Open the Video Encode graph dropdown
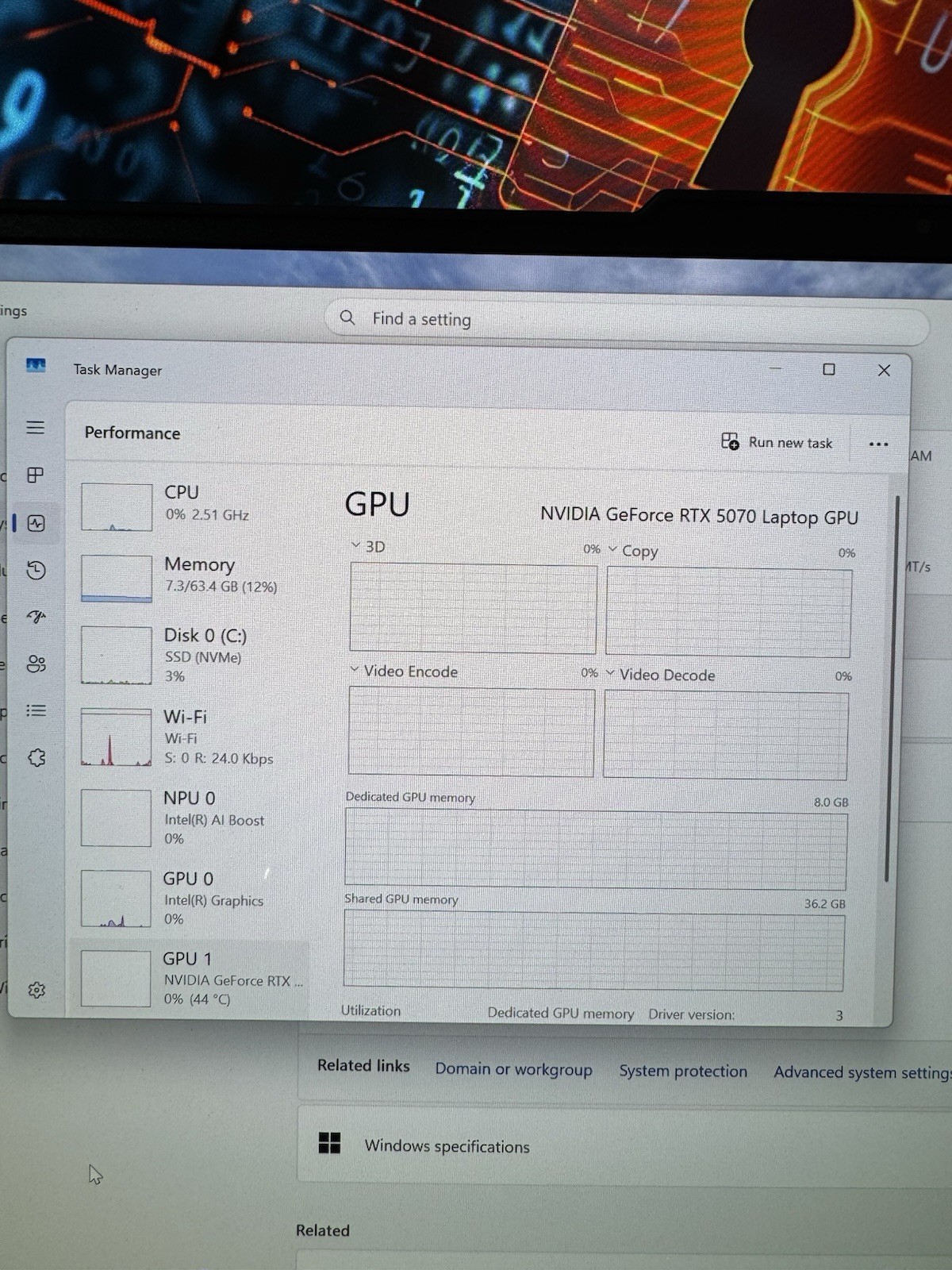Image resolution: width=952 pixels, height=1270 pixels. tap(355, 670)
